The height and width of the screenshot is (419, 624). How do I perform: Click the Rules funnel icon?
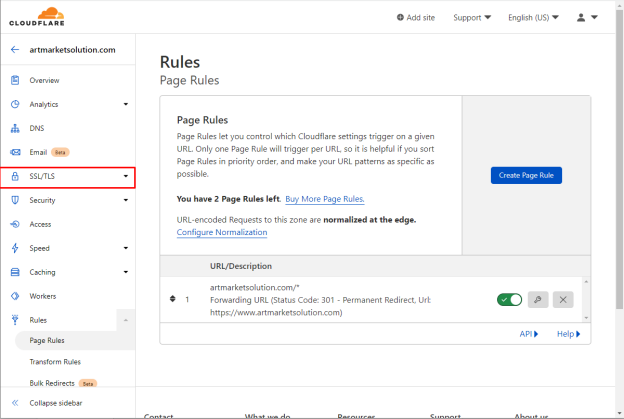15,320
